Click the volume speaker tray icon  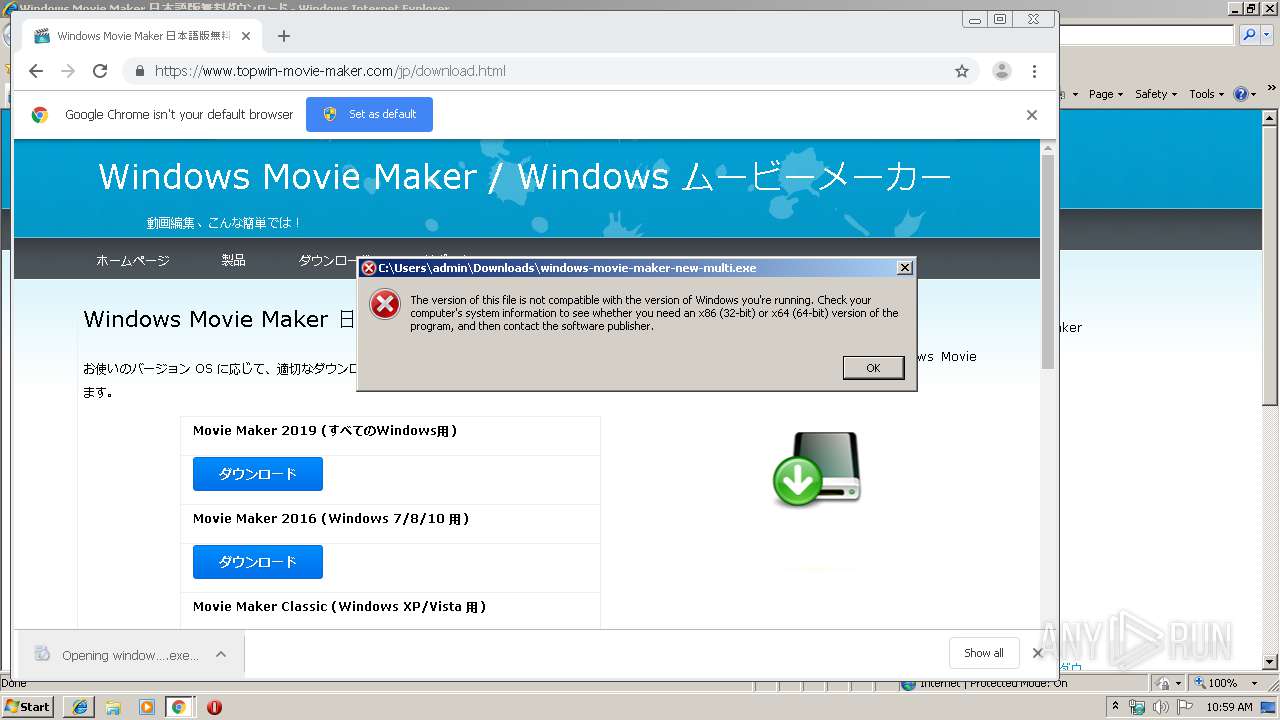pos(1161,707)
